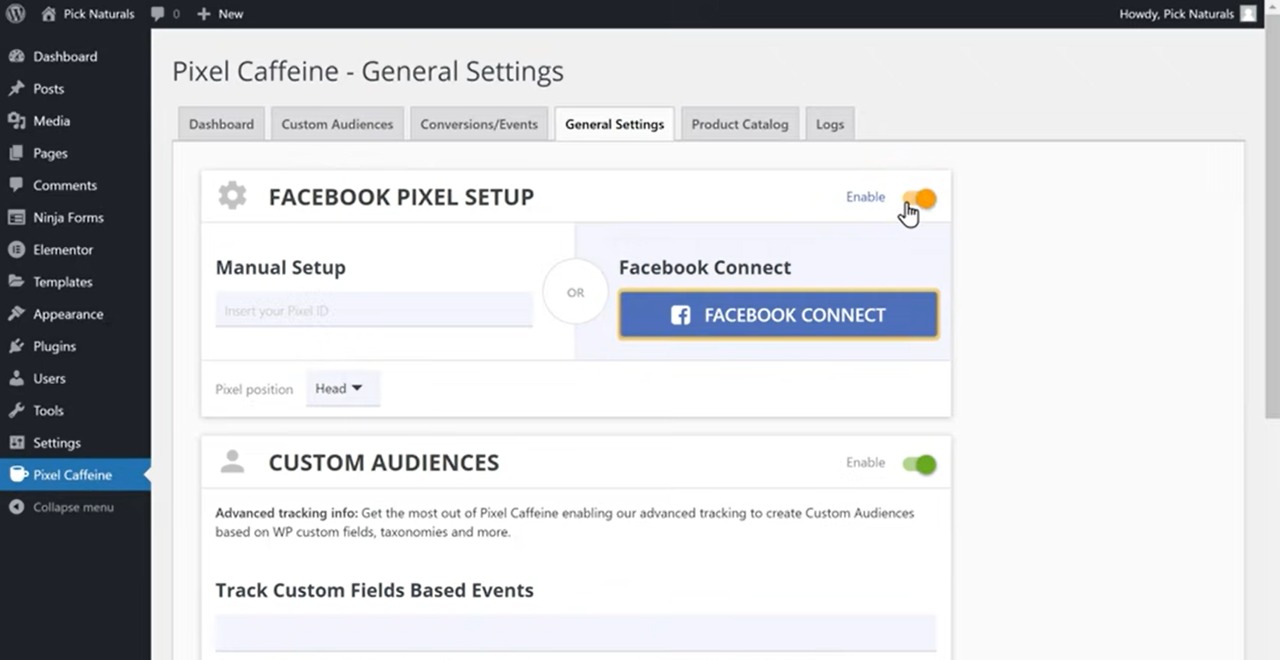The height and width of the screenshot is (660, 1280).
Task: Select the General Settings tab
Action: pyautogui.click(x=614, y=124)
